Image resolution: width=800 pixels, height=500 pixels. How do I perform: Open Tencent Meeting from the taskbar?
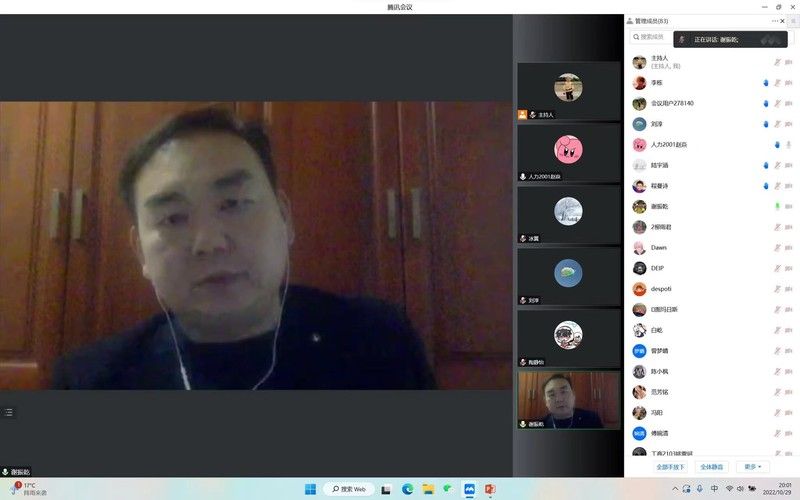pyautogui.click(x=469, y=489)
